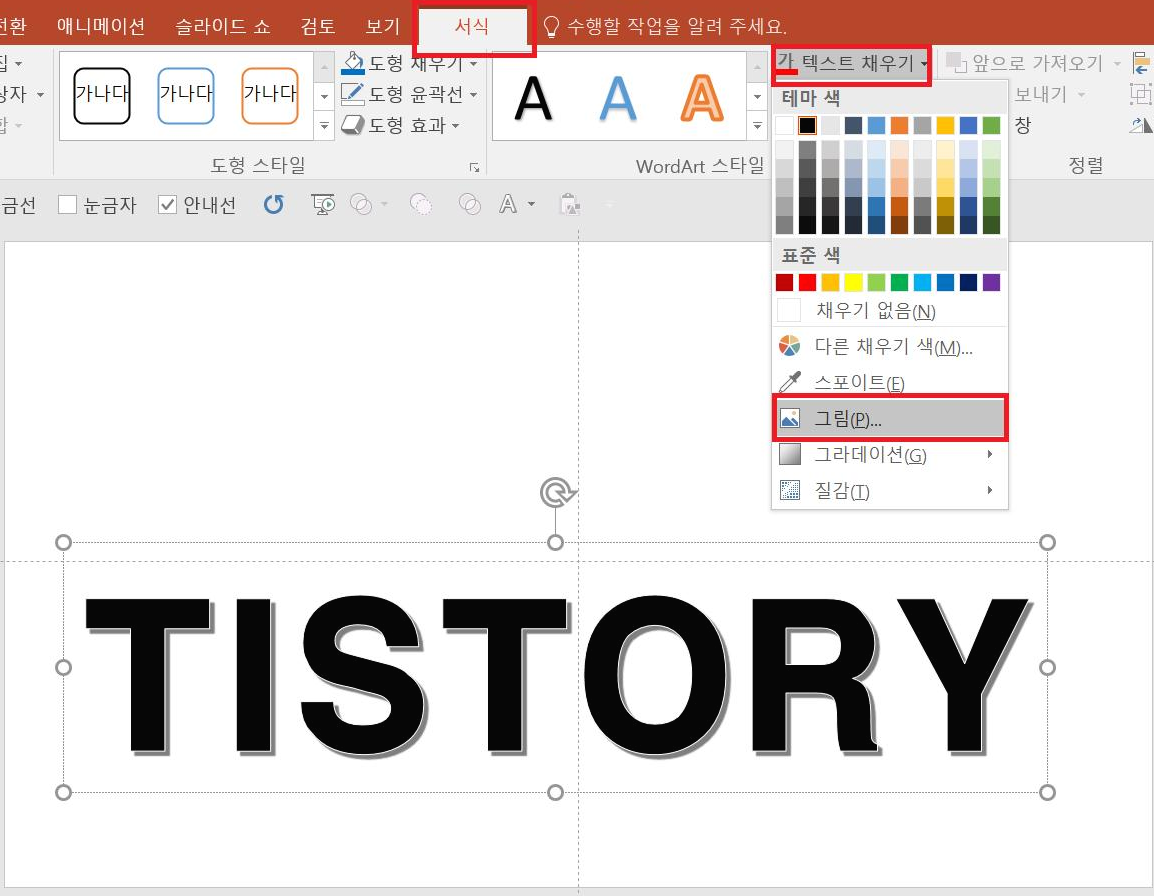The height and width of the screenshot is (896, 1154).
Task: Open the 텍스트 채우기 dropdown
Action: point(852,65)
